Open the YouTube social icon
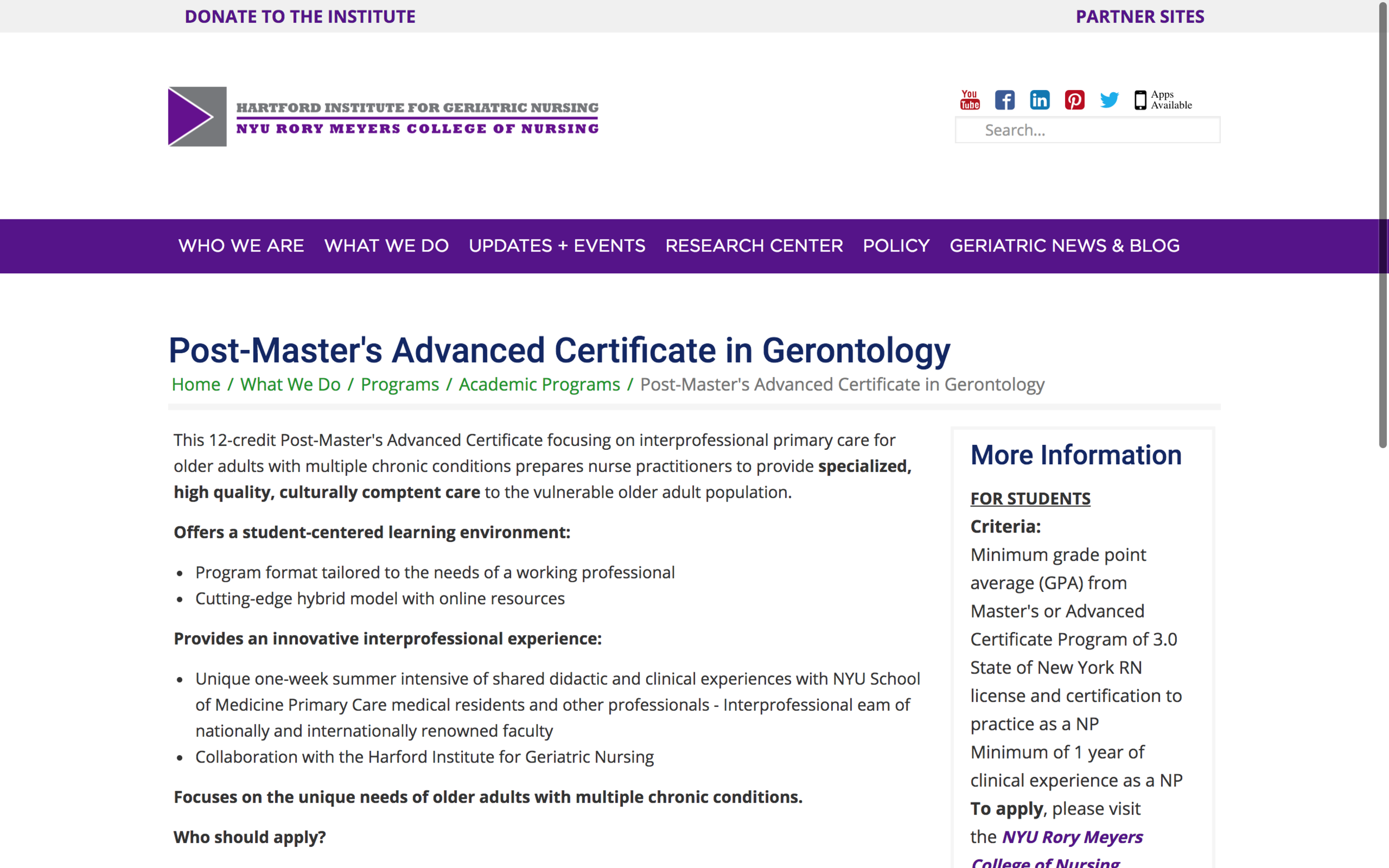 (x=970, y=100)
